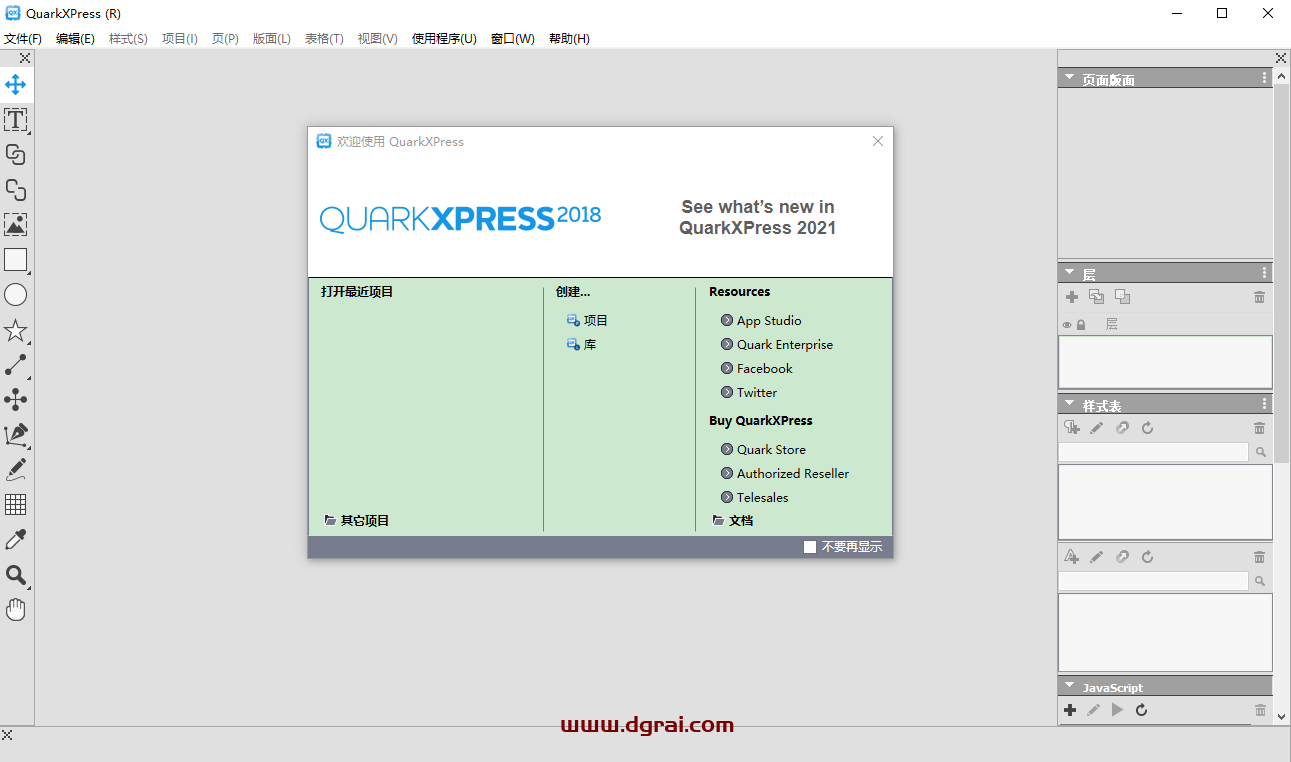This screenshot has width=1291, height=762.
Task: Select the Table tool
Action: tap(16, 504)
